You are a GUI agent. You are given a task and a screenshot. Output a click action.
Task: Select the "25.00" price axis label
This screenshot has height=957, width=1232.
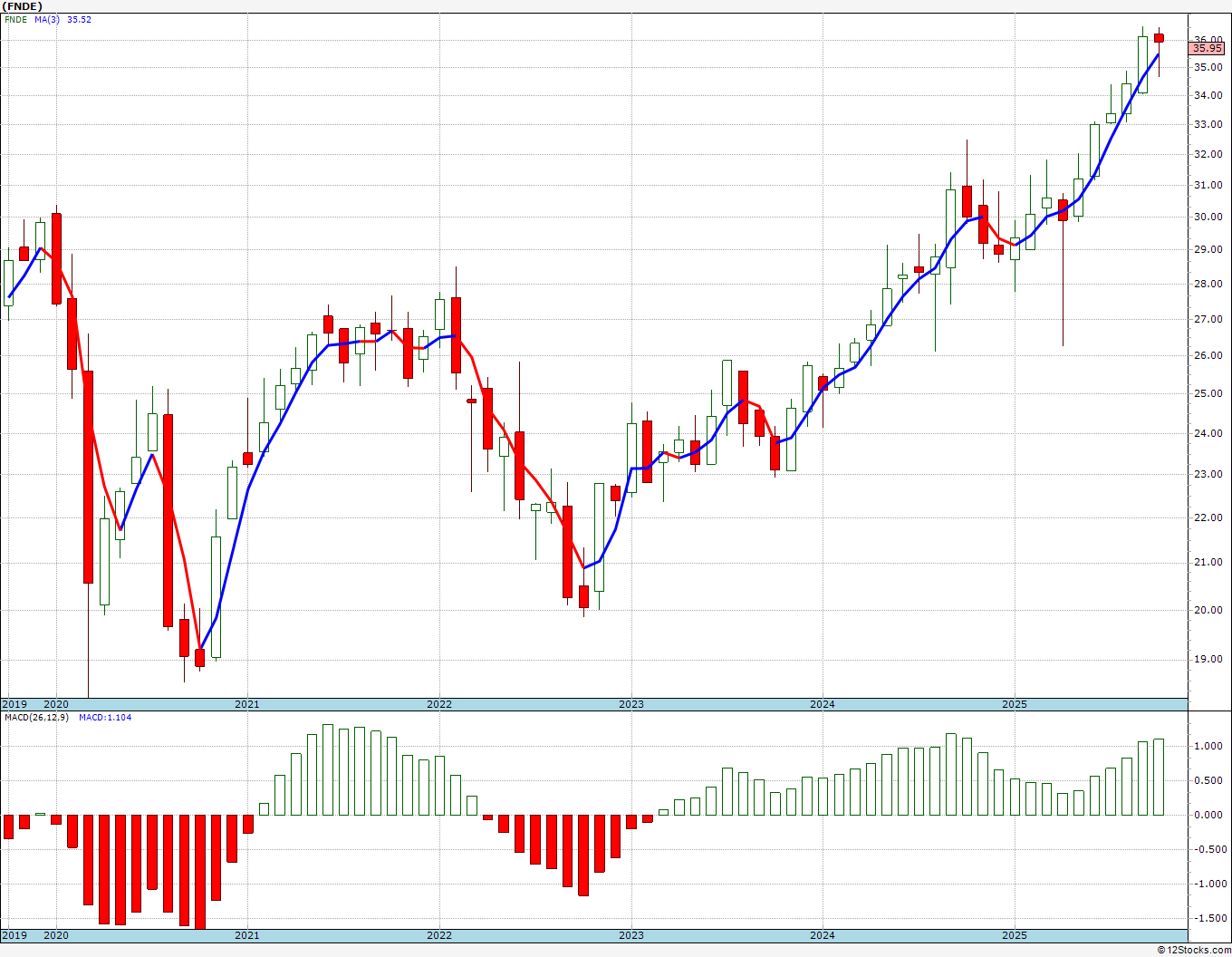coord(1208,393)
